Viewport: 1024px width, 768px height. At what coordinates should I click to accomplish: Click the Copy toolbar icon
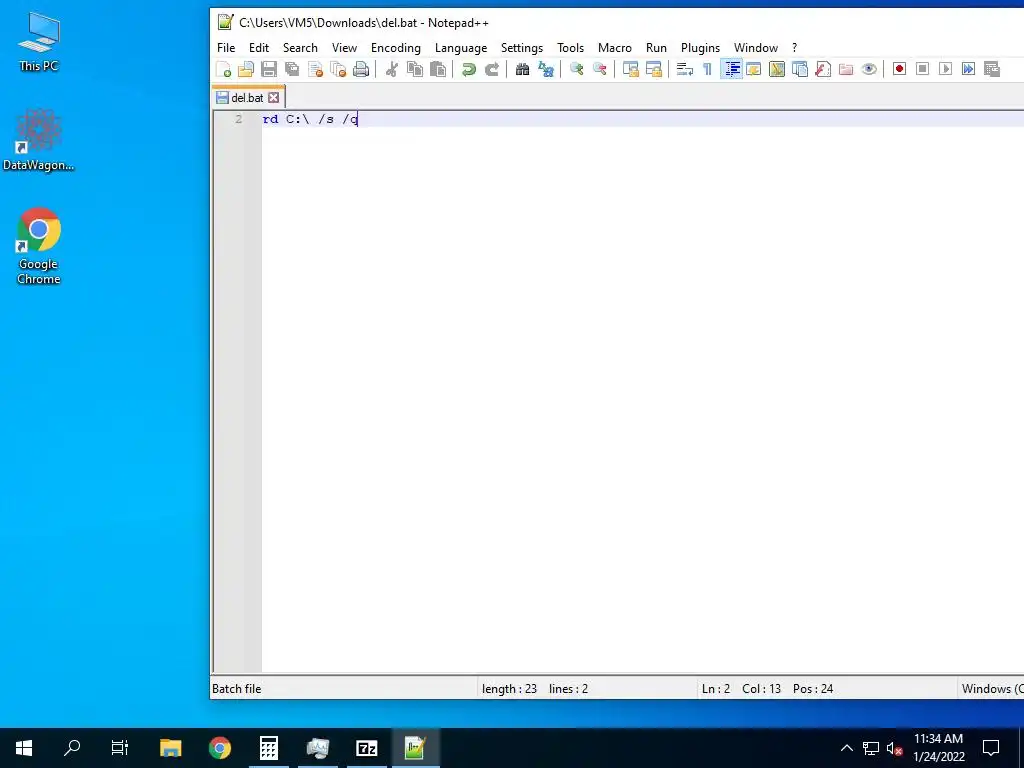point(415,69)
